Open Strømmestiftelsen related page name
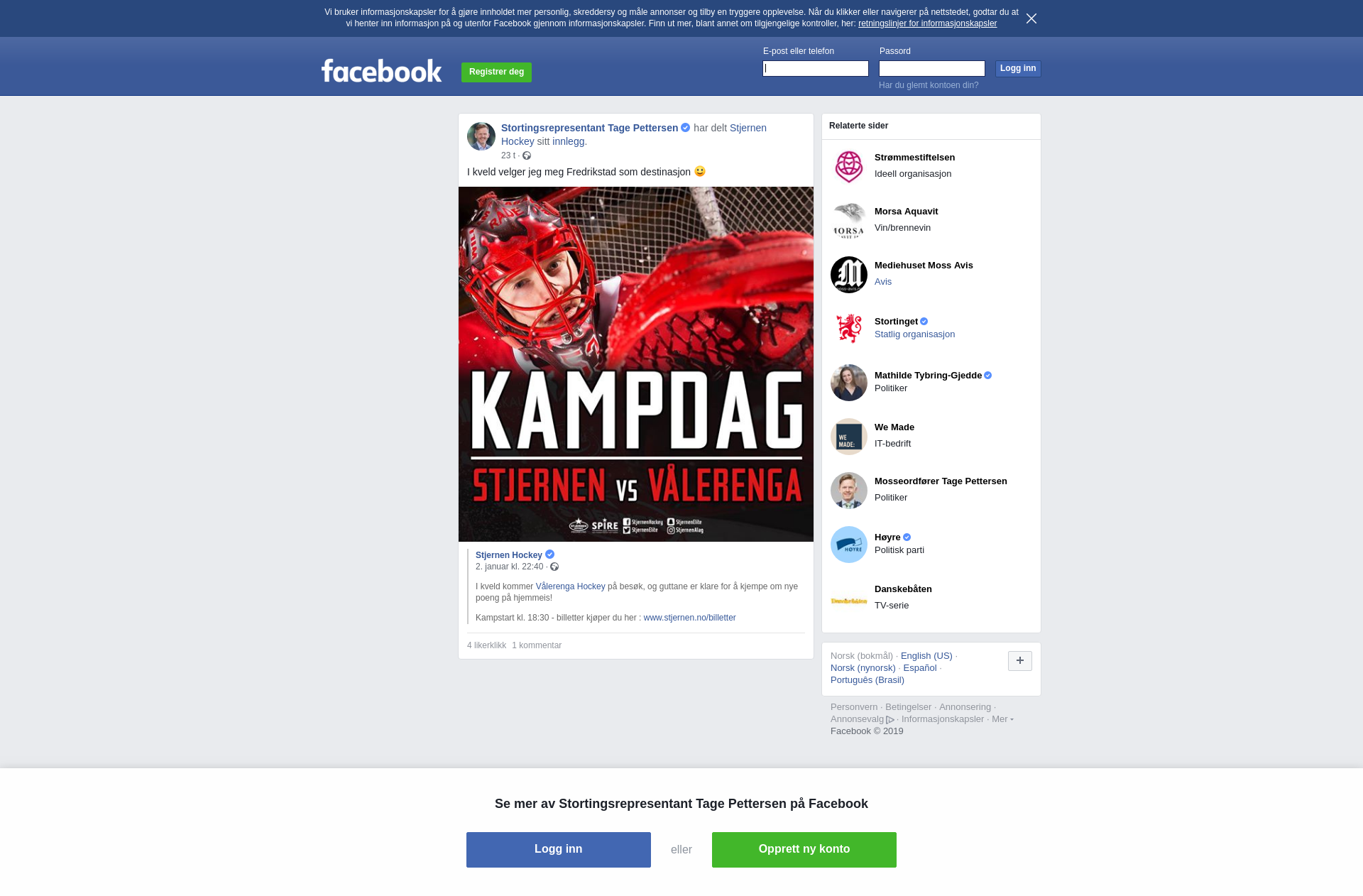1363x896 pixels. click(x=914, y=158)
